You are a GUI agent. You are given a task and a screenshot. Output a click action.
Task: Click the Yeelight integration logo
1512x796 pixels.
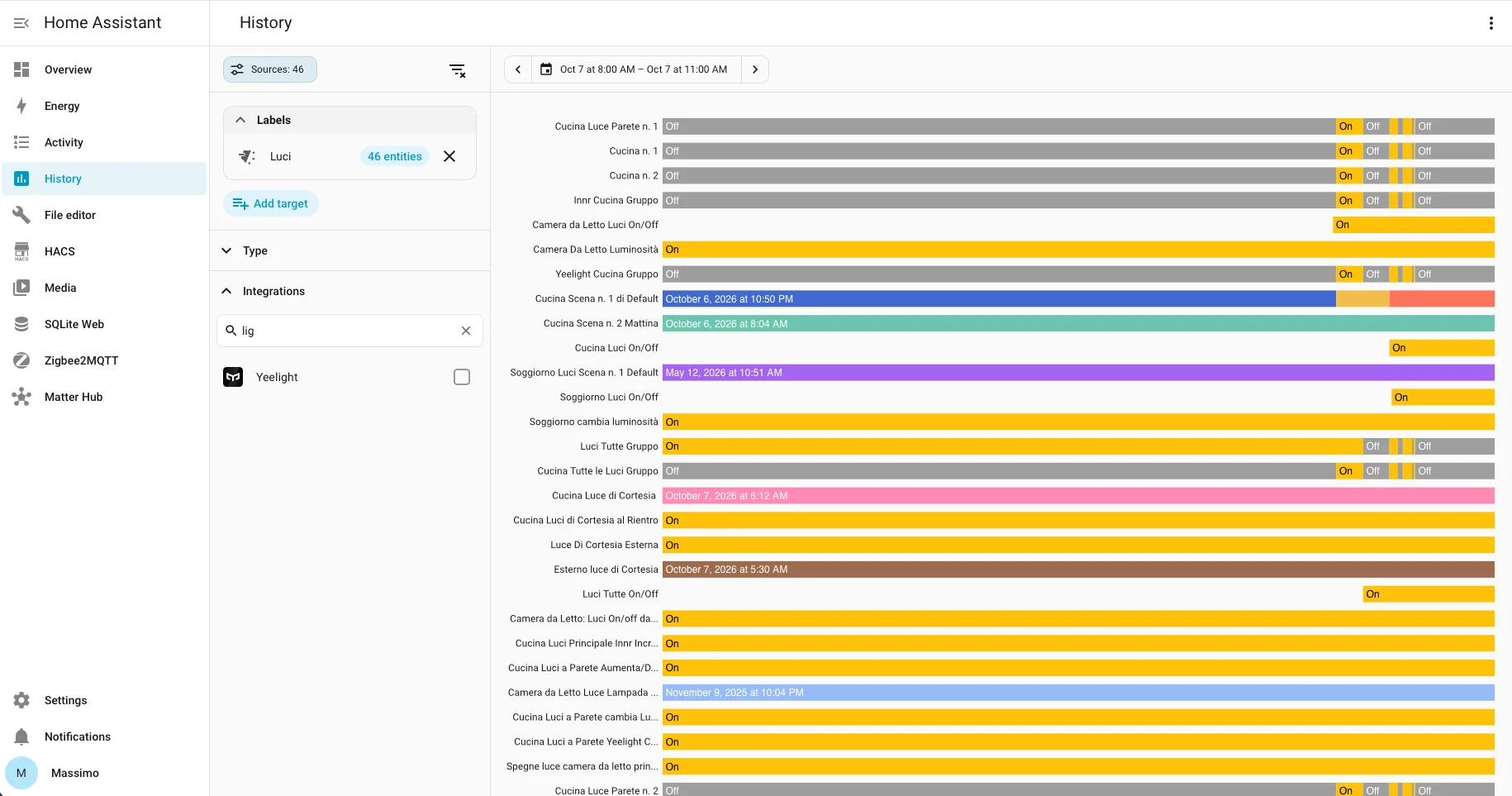pos(233,377)
